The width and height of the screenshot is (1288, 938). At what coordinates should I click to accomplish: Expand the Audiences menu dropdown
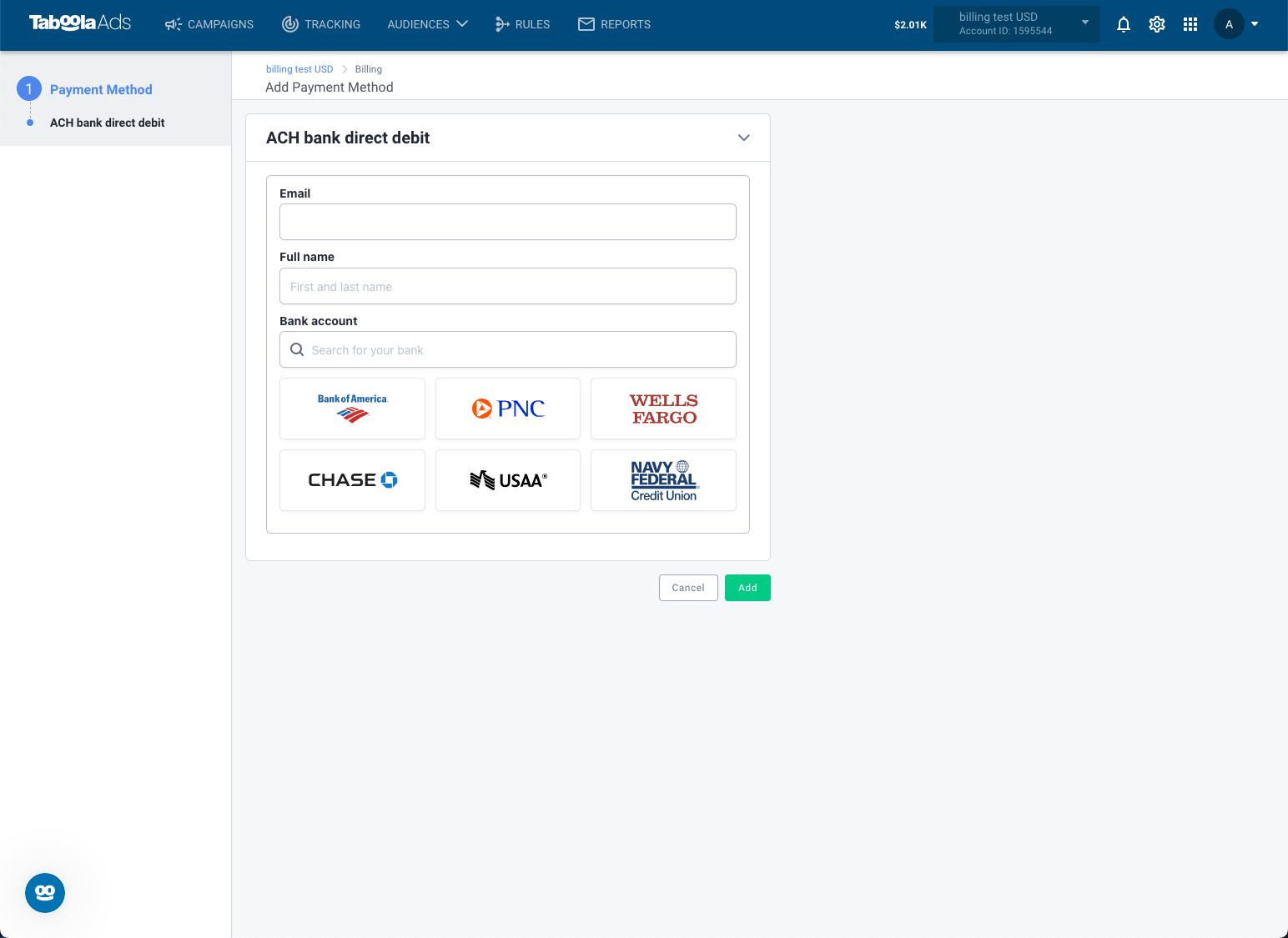pyautogui.click(x=427, y=24)
